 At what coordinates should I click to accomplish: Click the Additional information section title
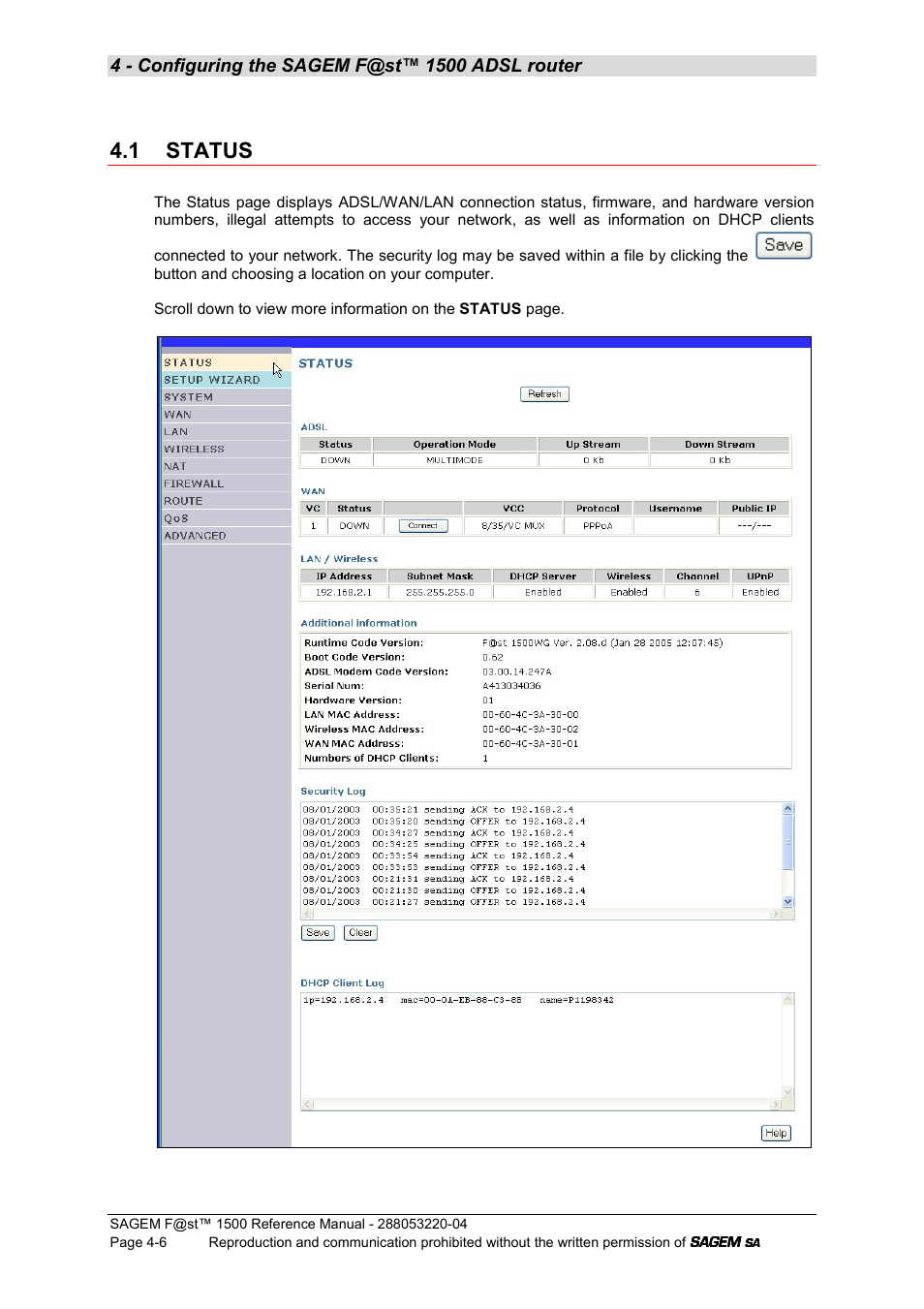tap(358, 623)
